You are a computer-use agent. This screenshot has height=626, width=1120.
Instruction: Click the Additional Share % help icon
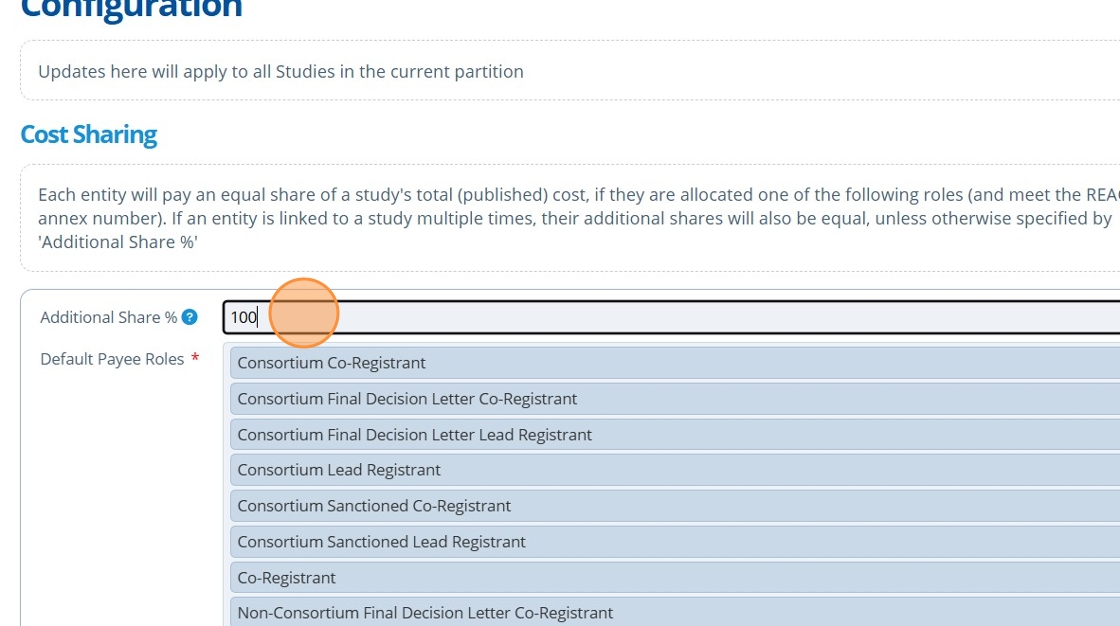189,317
